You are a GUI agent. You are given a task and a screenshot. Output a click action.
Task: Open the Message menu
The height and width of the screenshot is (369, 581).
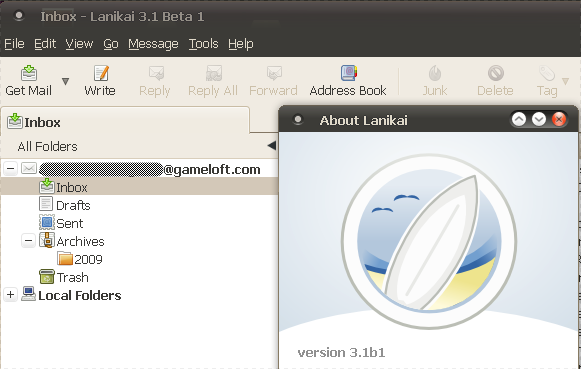(x=153, y=44)
